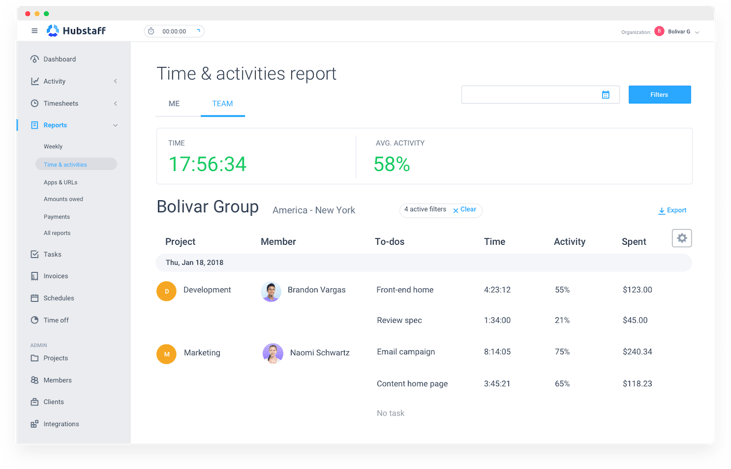This screenshot has height=469, width=731.
Task: Click Naomi Schwartz member name
Action: tap(320, 353)
